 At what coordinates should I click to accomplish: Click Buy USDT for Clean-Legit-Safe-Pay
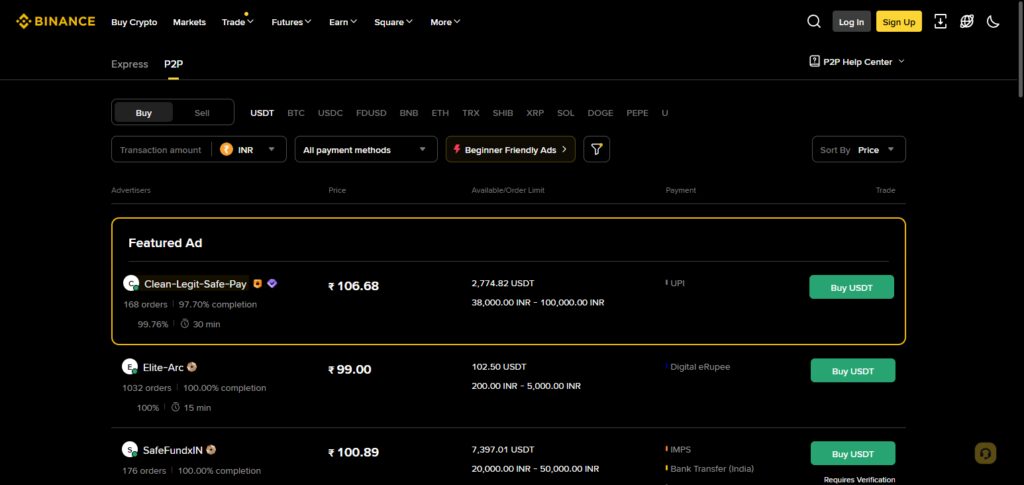[x=852, y=287]
